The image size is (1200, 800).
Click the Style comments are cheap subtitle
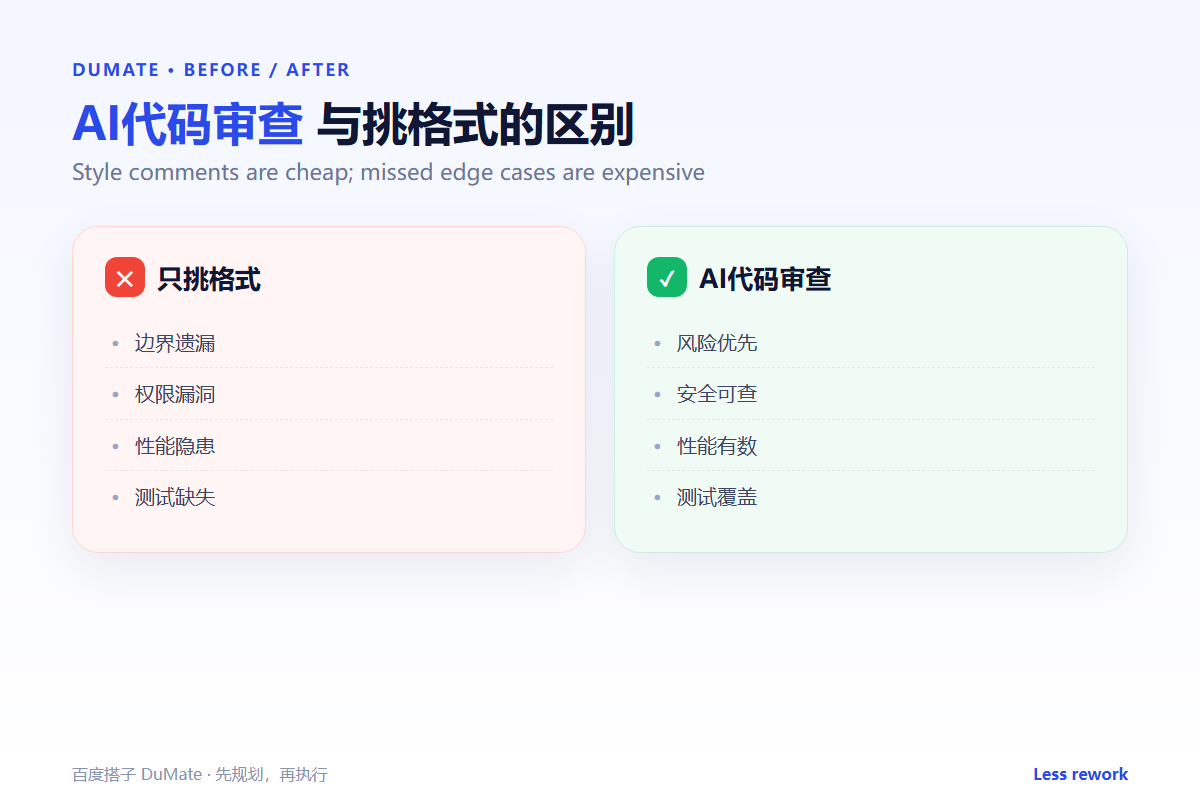(x=388, y=172)
